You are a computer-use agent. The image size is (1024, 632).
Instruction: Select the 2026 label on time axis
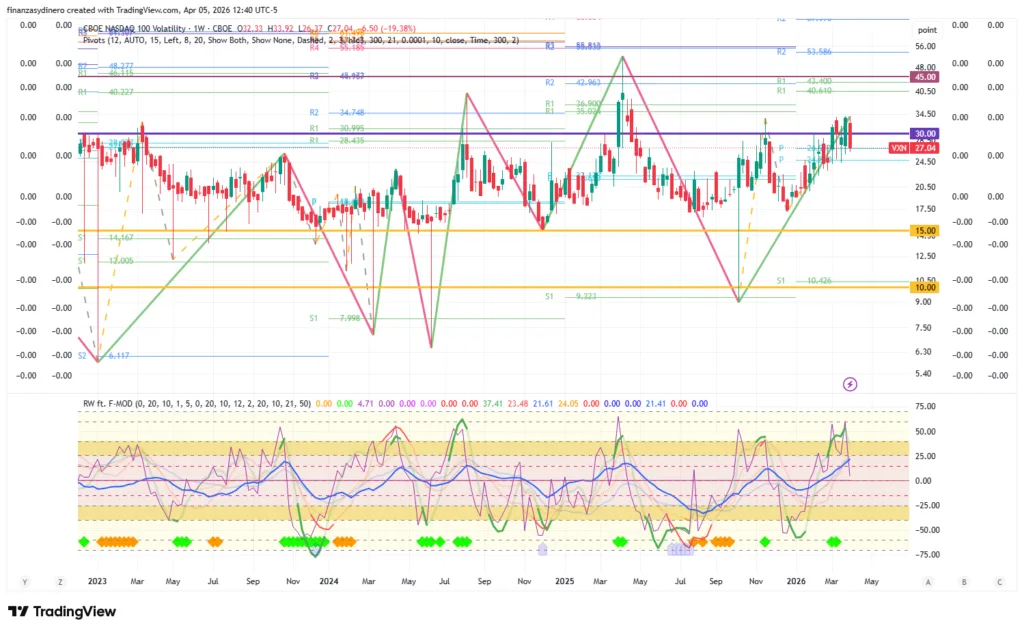[x=796, y=580]
